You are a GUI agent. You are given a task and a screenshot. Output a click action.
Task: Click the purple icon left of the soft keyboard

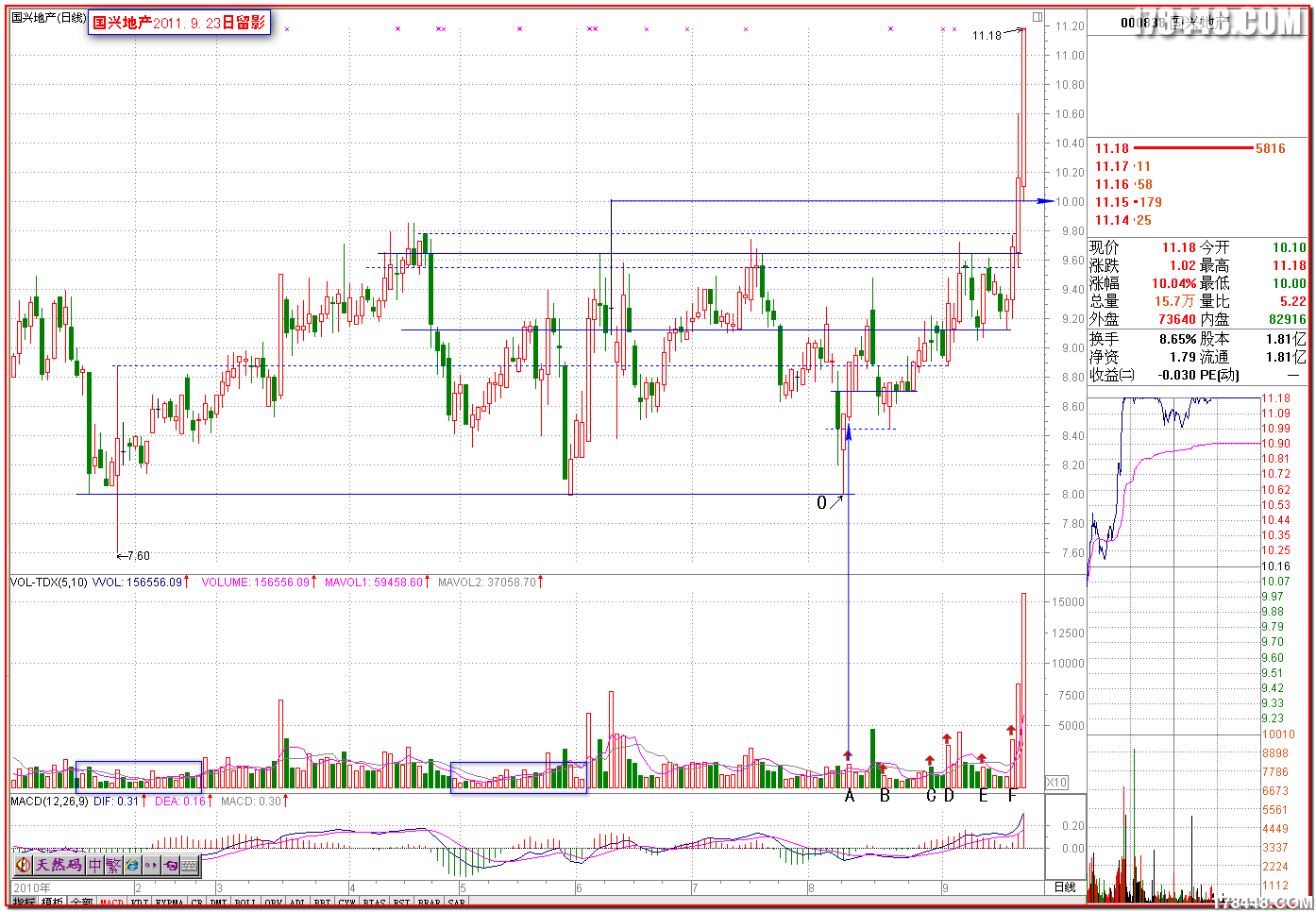[x=171, y=865]
